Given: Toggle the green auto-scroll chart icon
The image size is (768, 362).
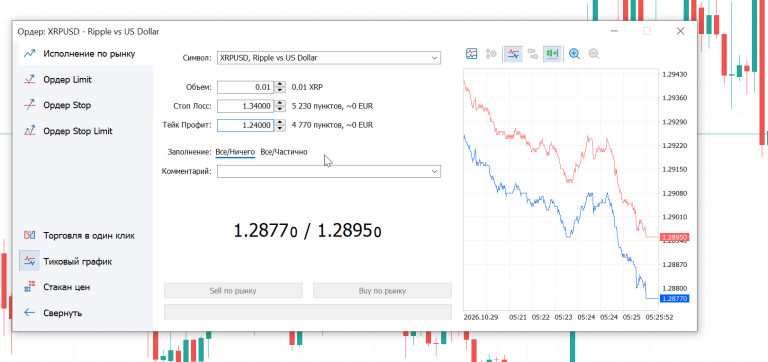Looking at the screenshot, I should 552,53.
